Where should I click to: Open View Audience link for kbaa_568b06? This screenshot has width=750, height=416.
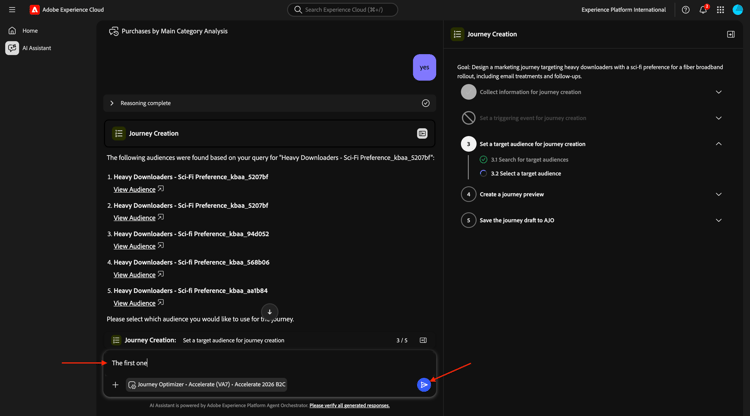tap(134, 275)
